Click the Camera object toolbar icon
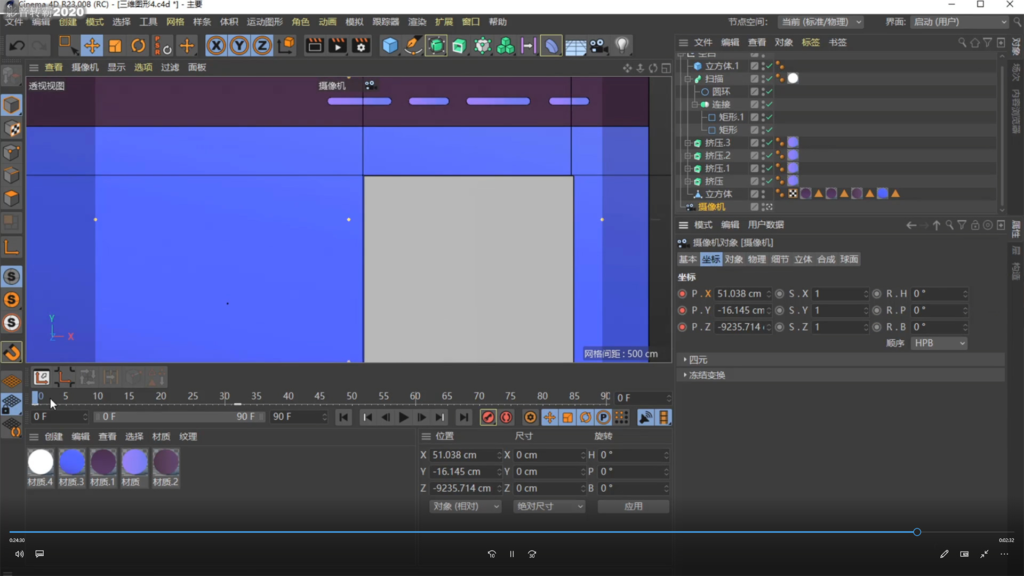Screen dimensions: 1024x576 [x=598, y=46]
